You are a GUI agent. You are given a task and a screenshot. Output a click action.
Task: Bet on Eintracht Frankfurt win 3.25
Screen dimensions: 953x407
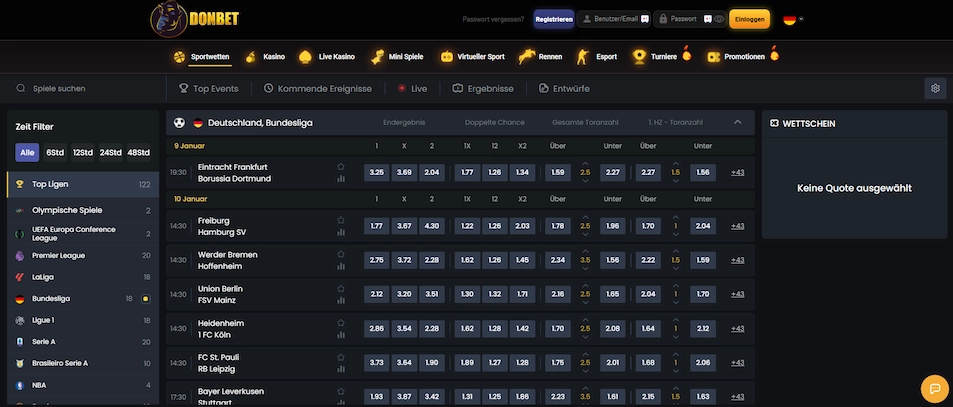tap(377, 173)
